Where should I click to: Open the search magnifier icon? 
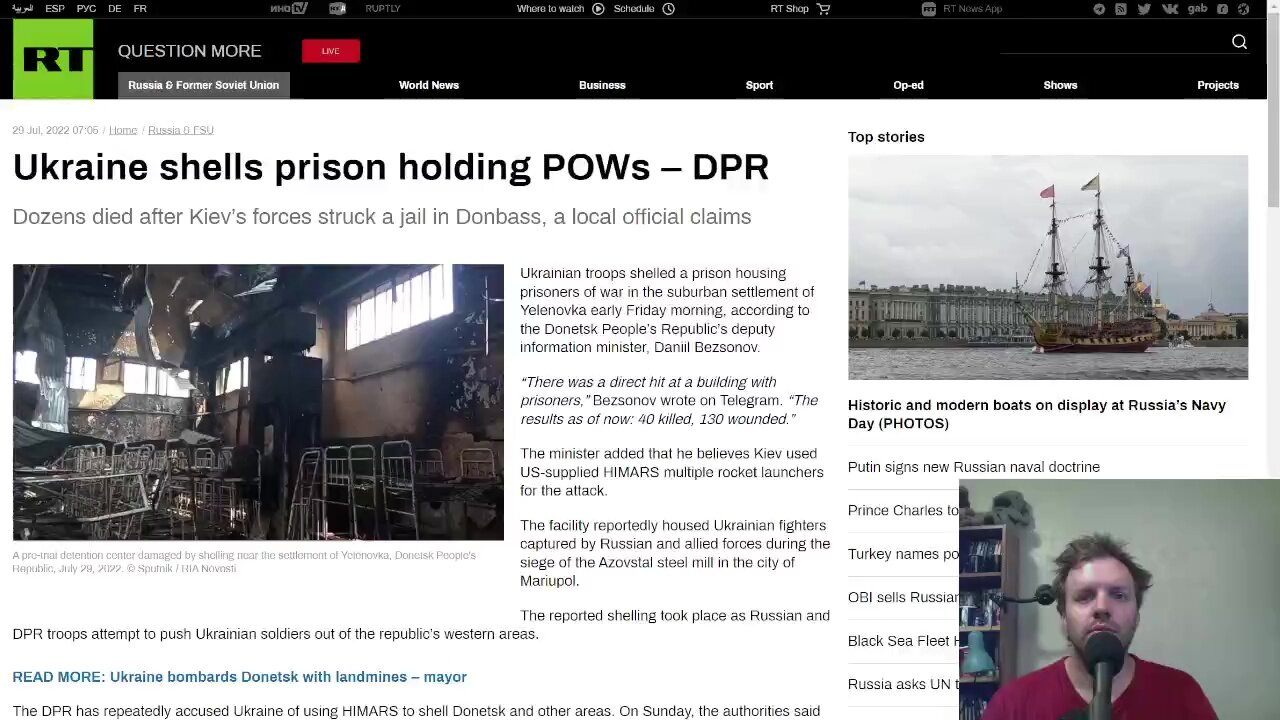[x=1239, y=42]
